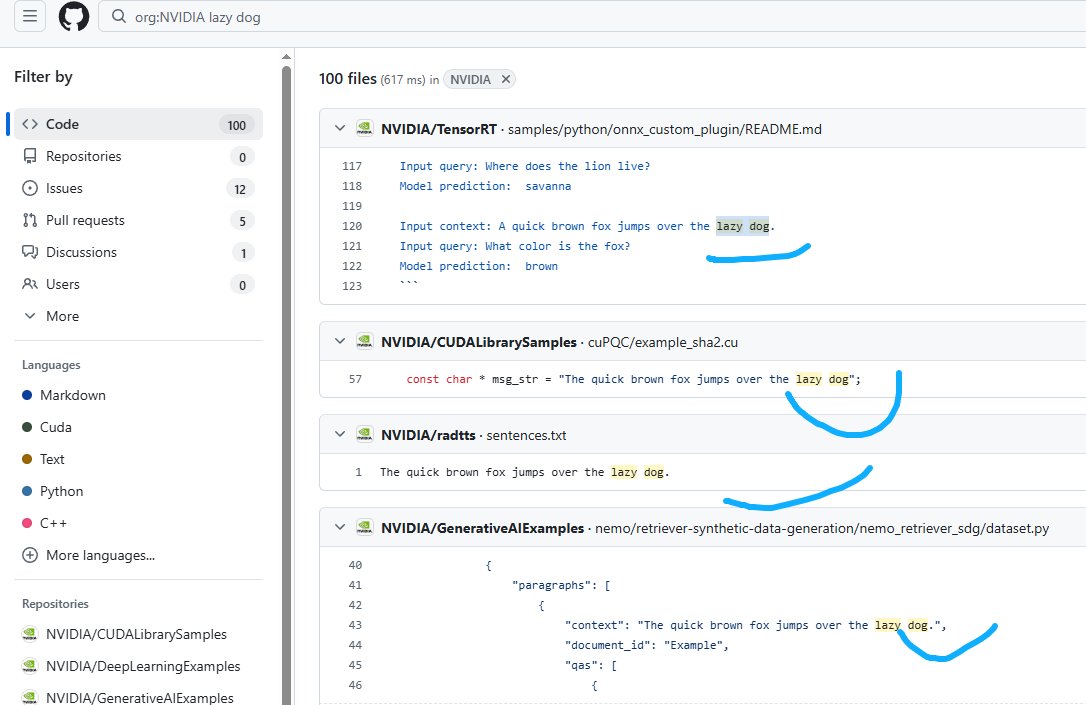The image size is (1086, 705).
Task: Click the Issues circle icon
Action: click(x=30, y=188)
